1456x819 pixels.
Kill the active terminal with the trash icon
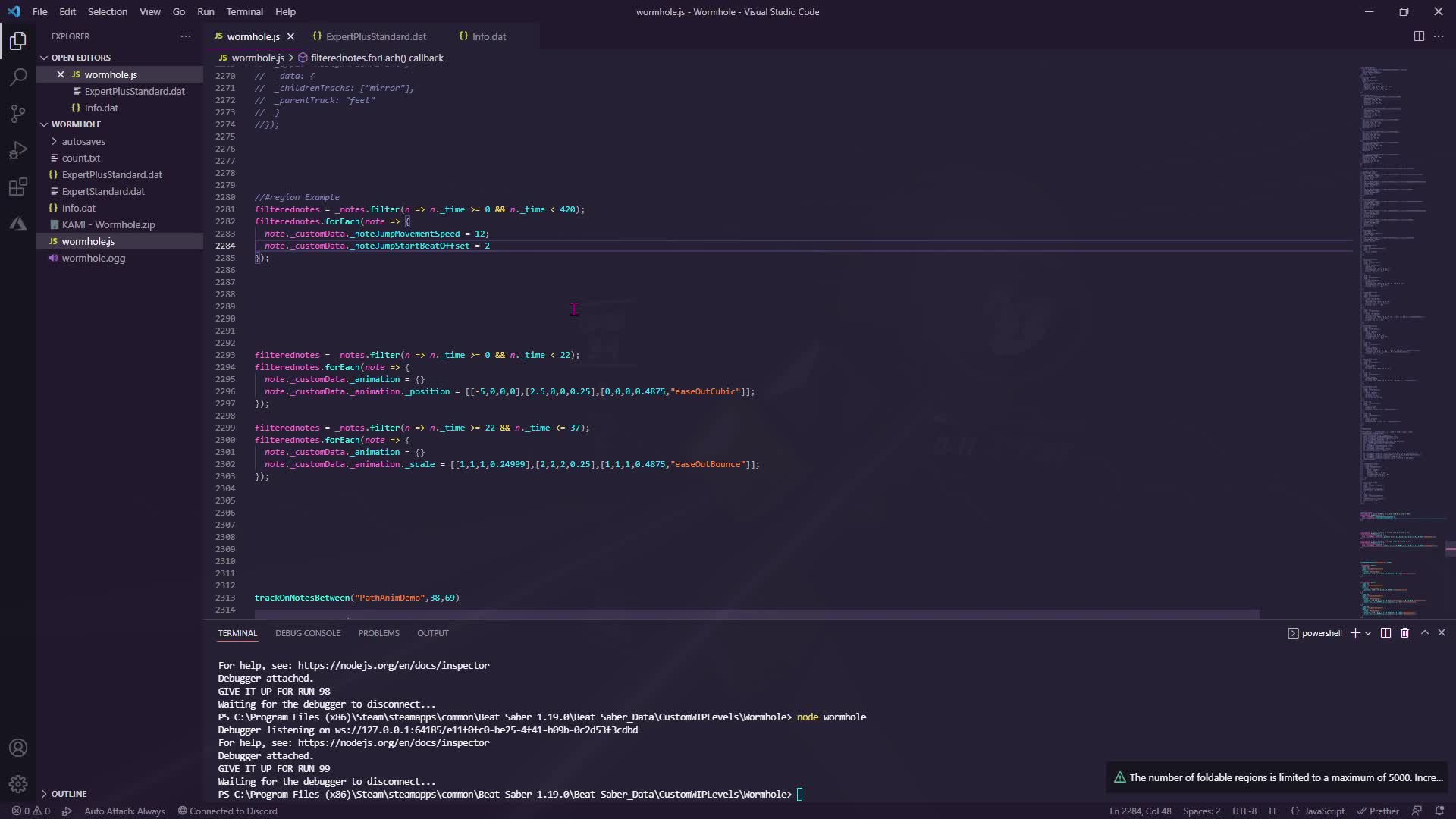coord(1404,632)
